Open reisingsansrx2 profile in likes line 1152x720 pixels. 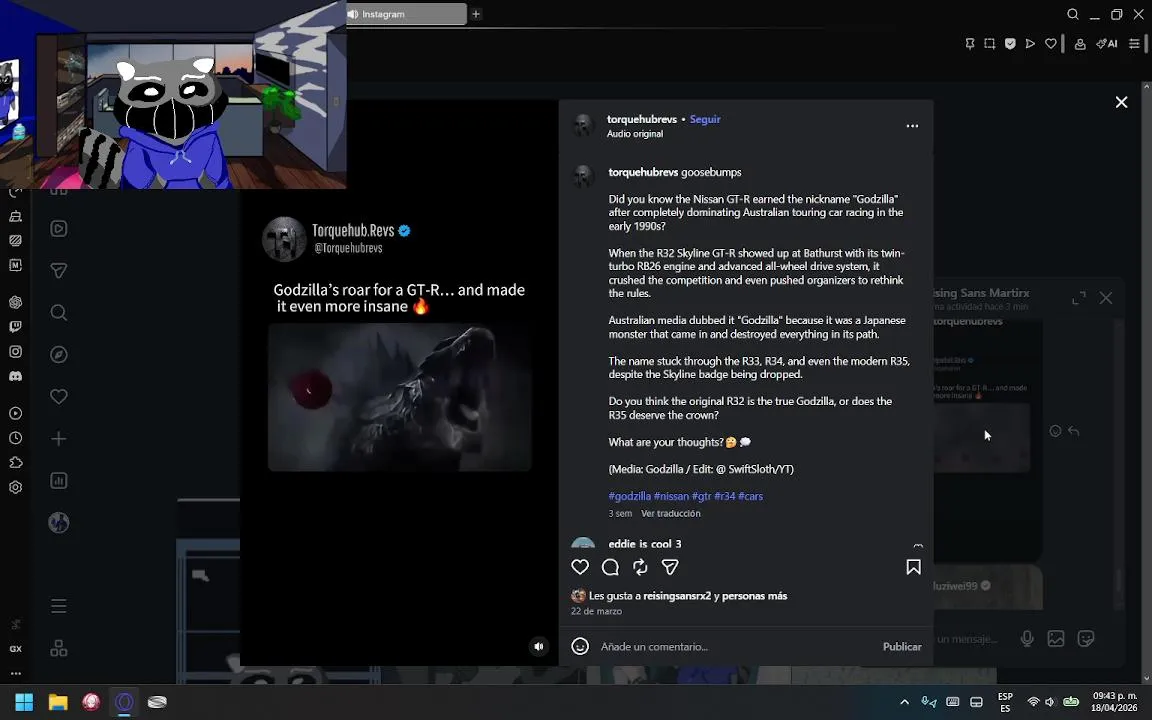point(677,596)
